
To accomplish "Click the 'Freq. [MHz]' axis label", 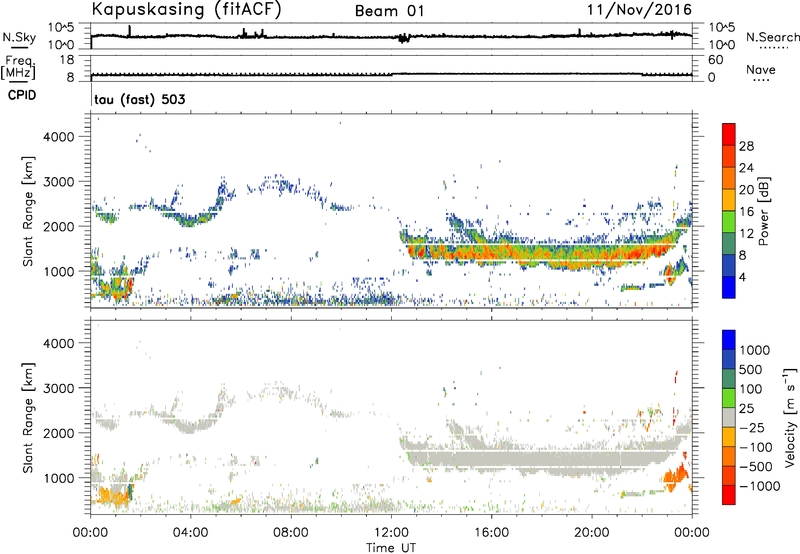I will (x=19, y=67).
